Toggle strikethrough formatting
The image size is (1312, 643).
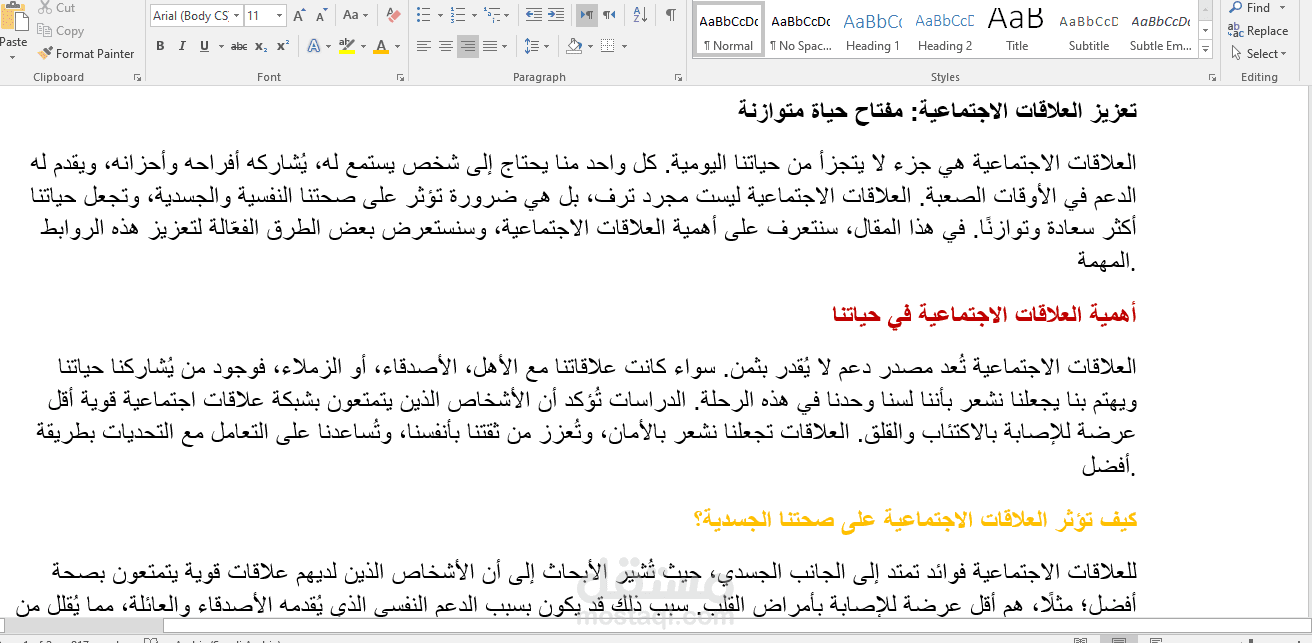[239, 46]
